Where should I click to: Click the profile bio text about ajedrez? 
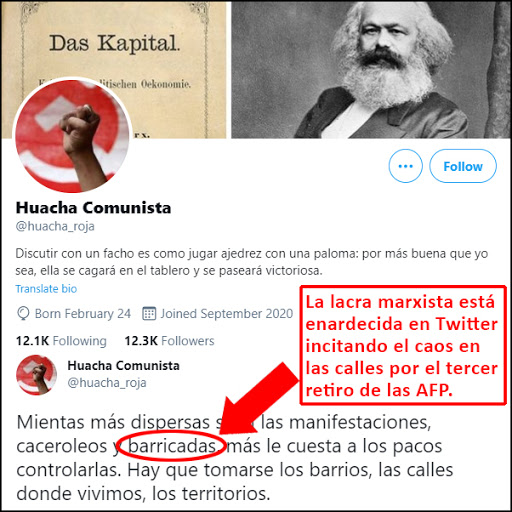point(252,262)
